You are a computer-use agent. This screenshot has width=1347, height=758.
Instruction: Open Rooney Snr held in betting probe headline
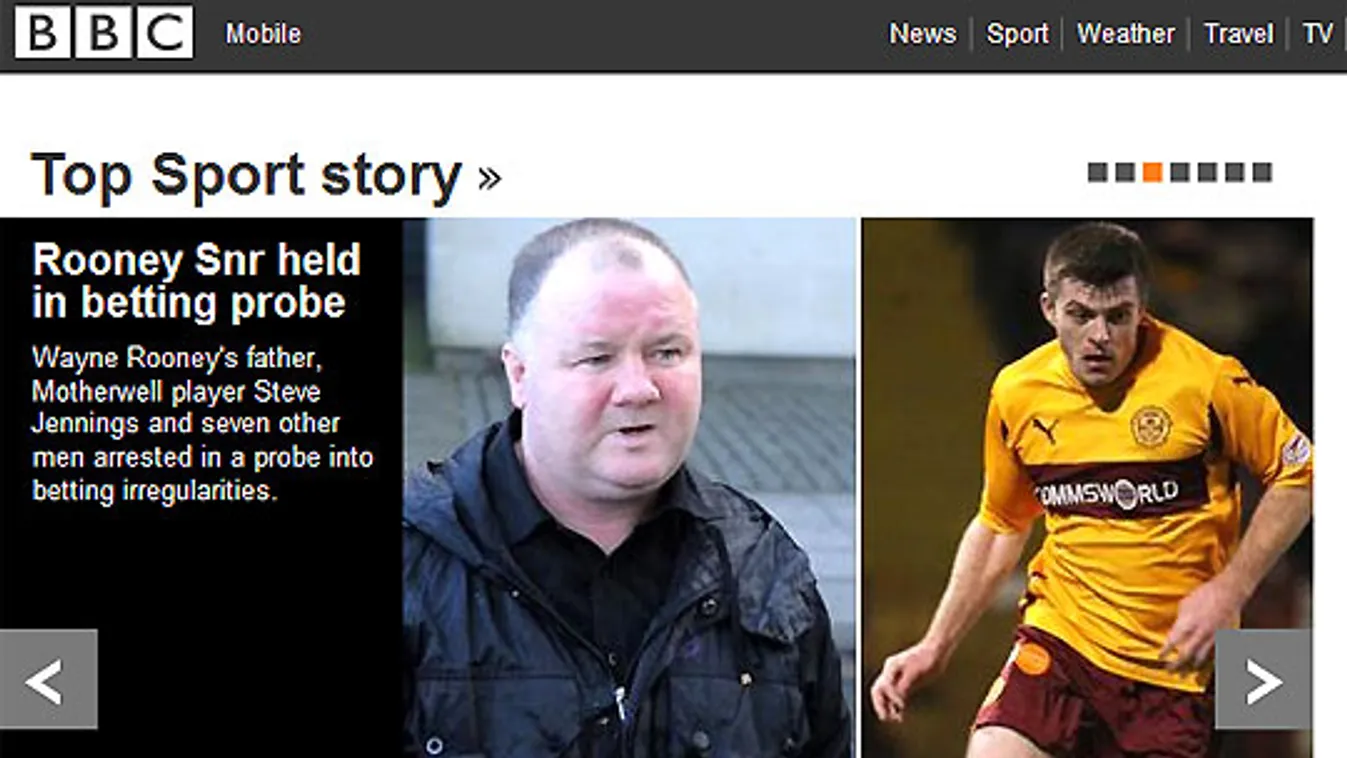[196, 281]
